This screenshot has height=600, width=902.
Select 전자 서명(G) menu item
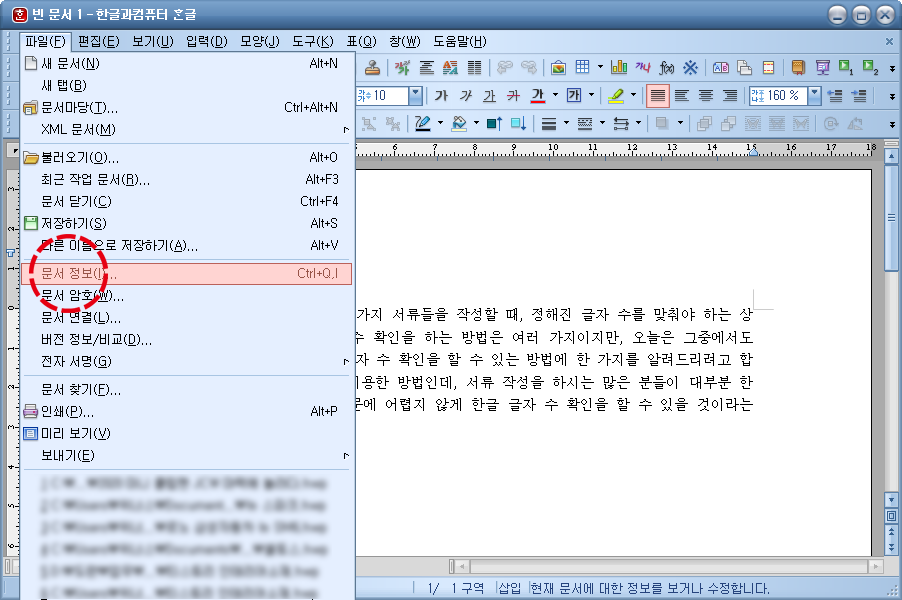(x=186, y=362)
